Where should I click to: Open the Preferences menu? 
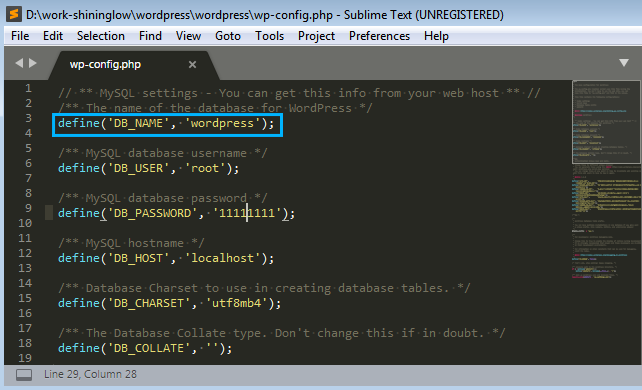click(379, 36)
